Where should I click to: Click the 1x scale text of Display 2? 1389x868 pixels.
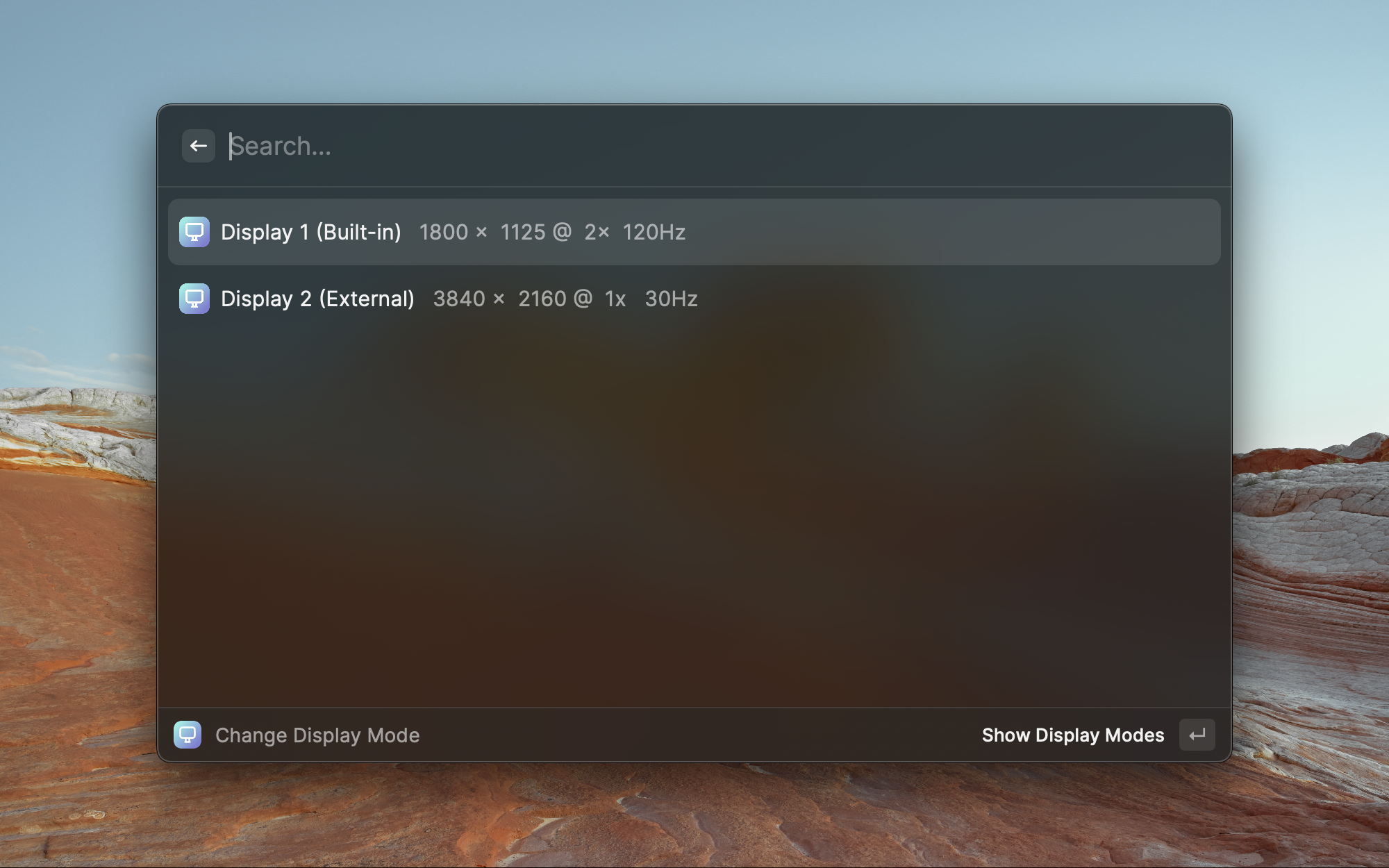pos(615,299)
